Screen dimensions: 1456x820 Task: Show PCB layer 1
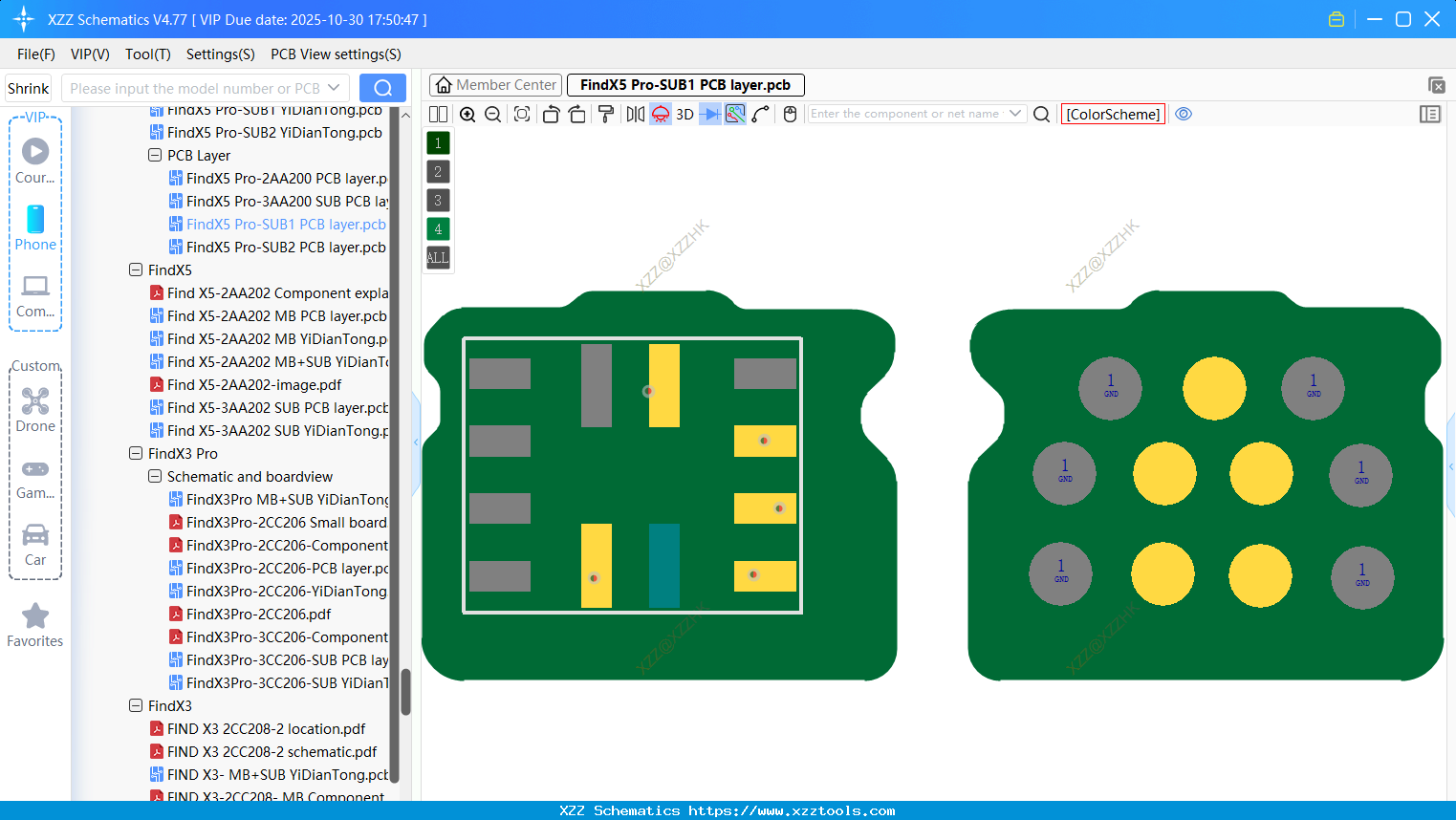[x=438, y=143]
